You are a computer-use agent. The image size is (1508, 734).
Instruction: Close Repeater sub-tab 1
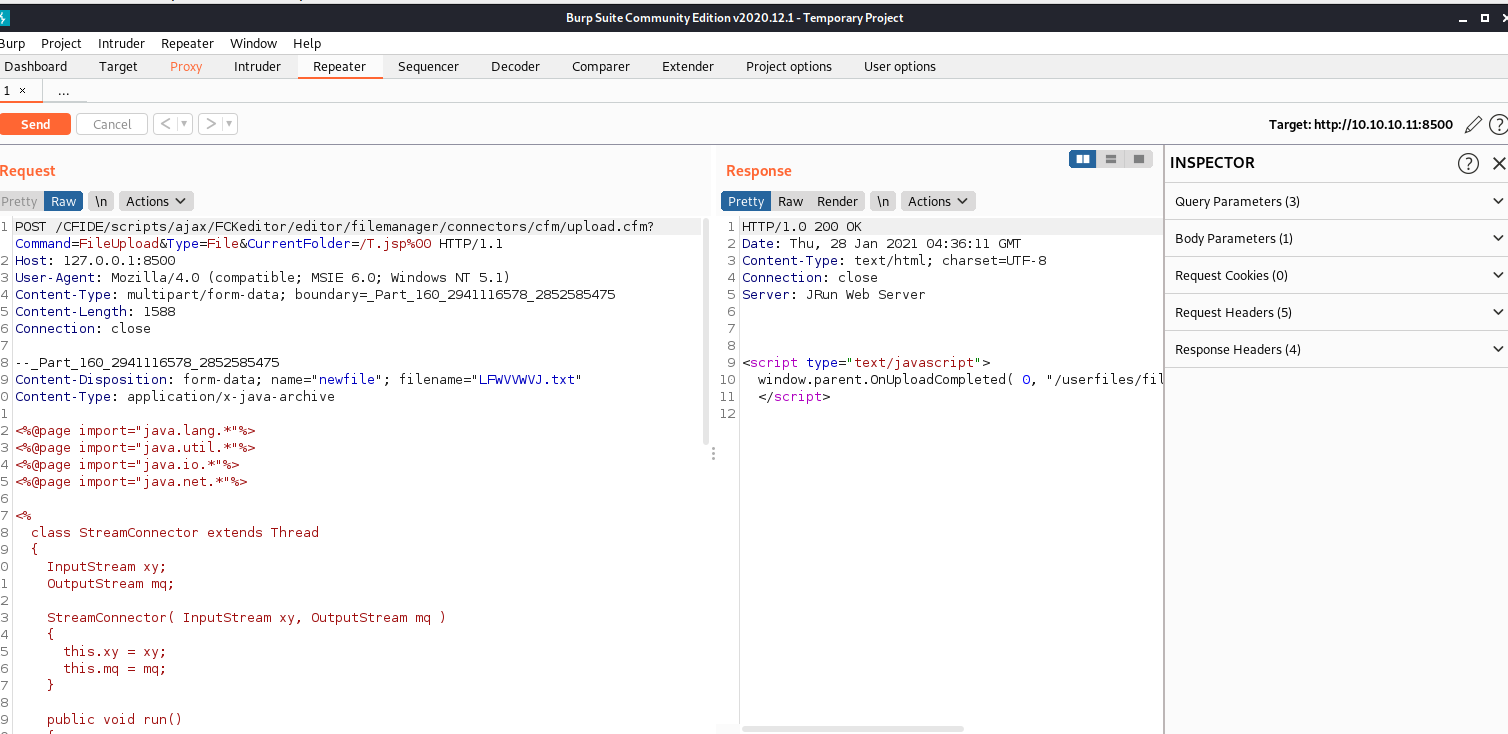coord(23,90)
